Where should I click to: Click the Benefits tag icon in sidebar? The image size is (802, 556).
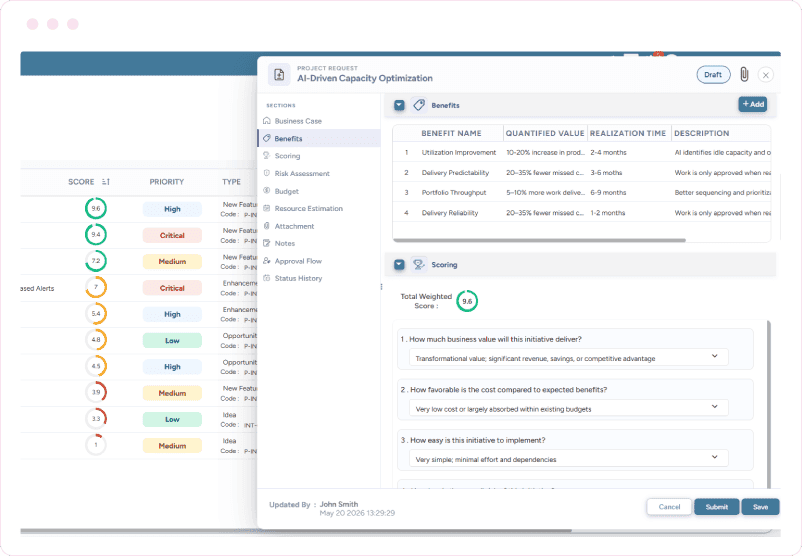pos(266,138)
